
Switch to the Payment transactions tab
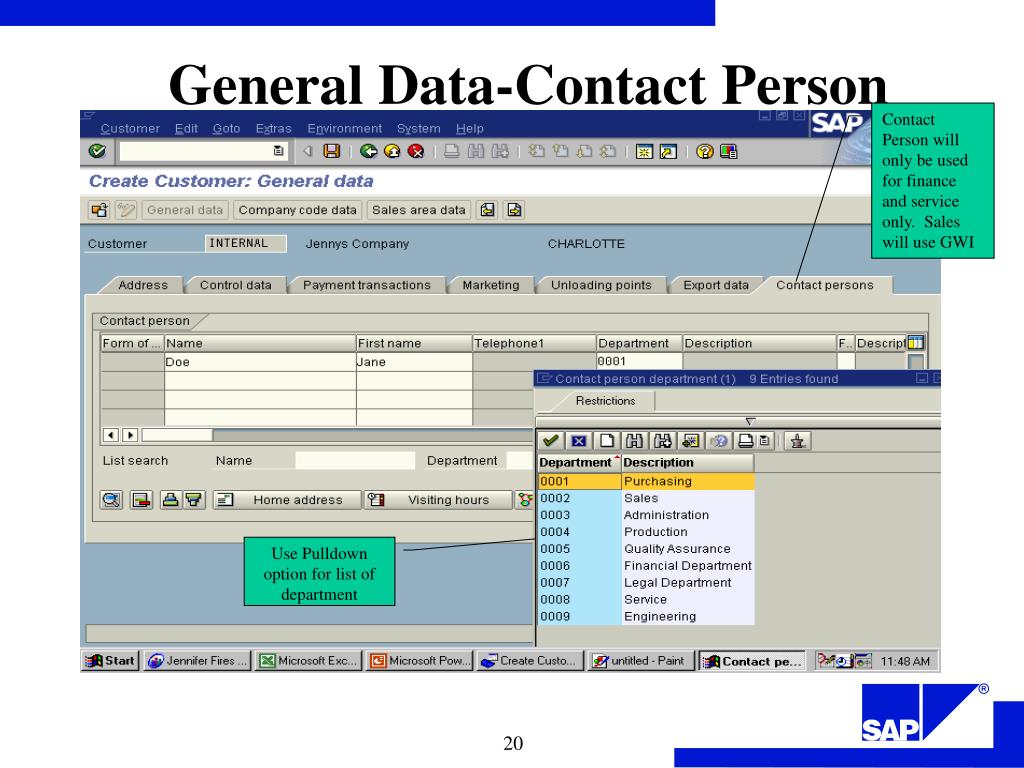[x=366, y=285]
